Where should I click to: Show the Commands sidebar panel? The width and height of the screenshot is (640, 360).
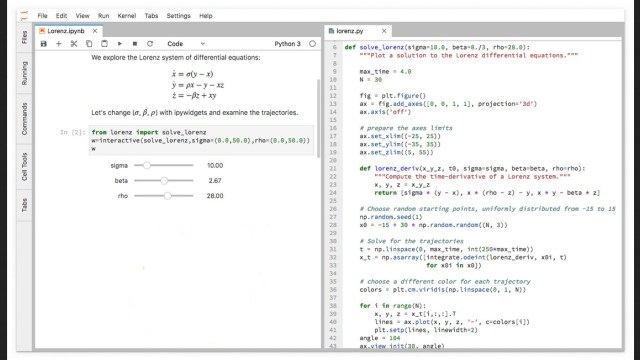[x=24, y=118]
